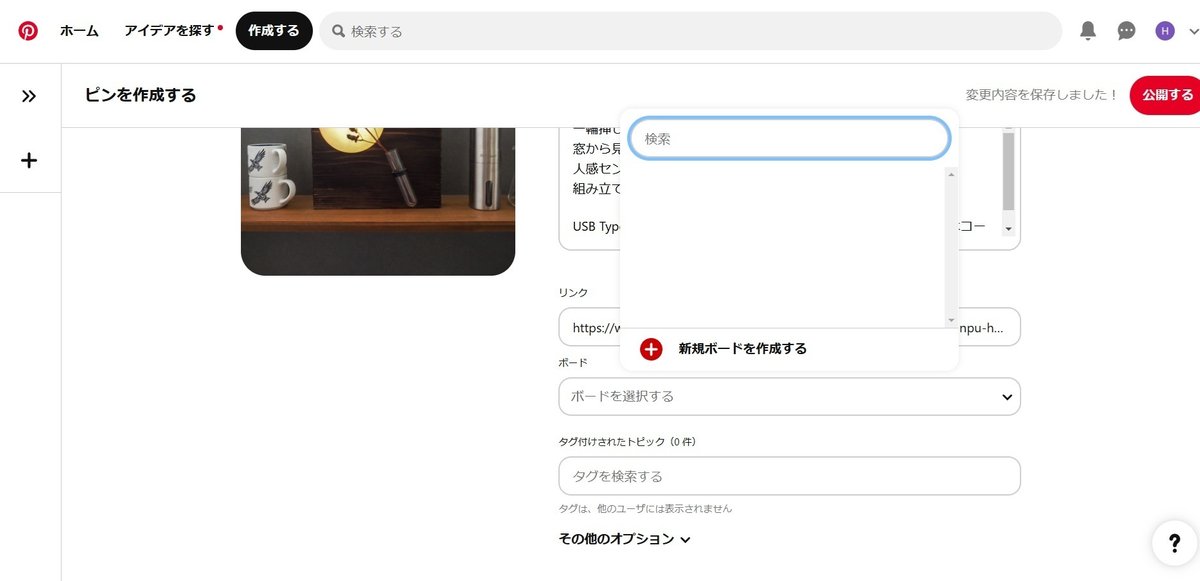This screenshot has height=581, width=1200.
Task: Click the red plus circle icon
Action: [651, 349]
